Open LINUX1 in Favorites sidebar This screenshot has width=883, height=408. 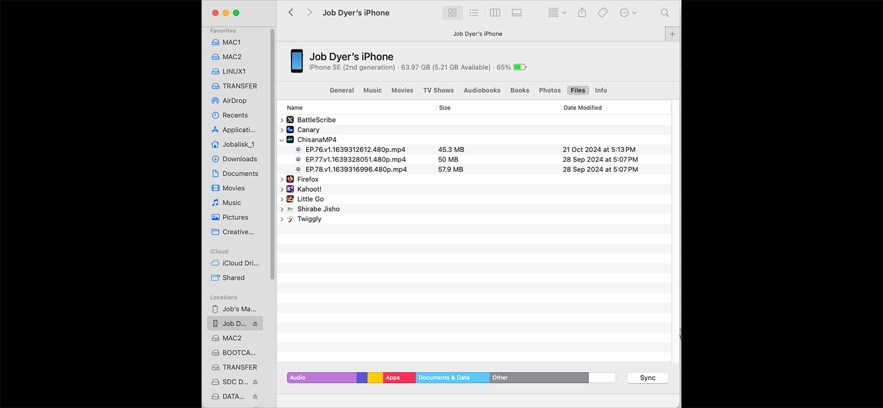point(234,71)
